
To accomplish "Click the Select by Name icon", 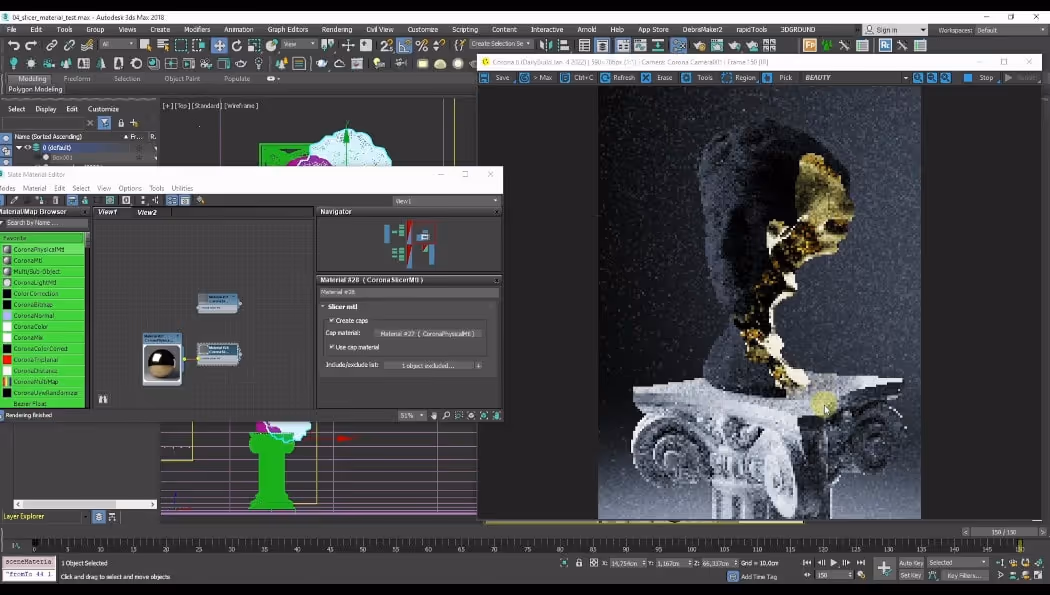I will [x=163, y=46].
